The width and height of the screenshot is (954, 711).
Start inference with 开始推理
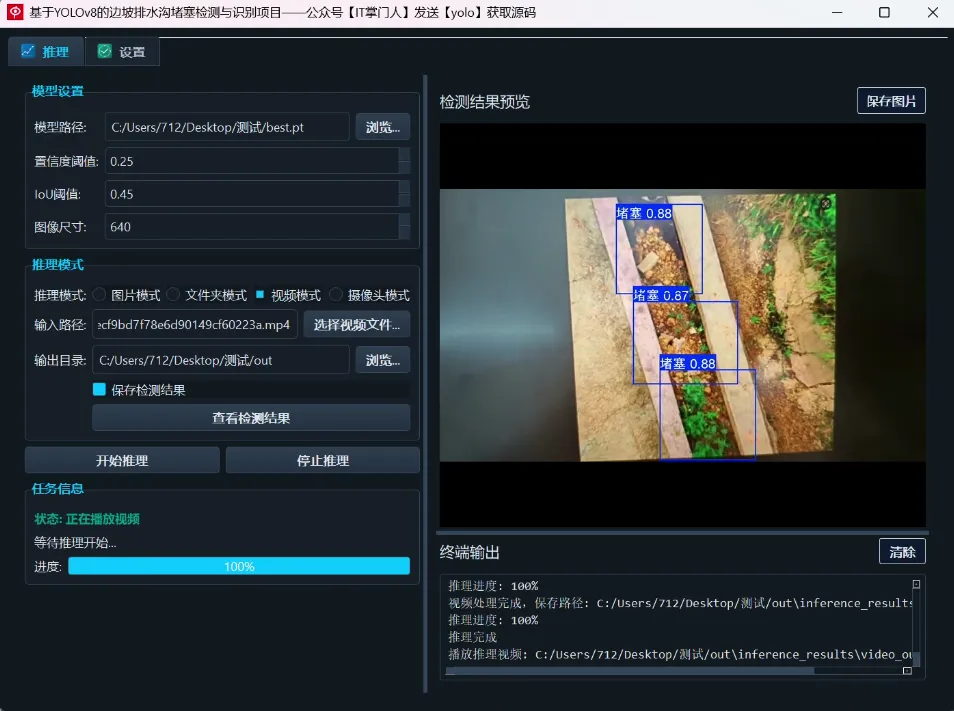click(x=122, y=460)
